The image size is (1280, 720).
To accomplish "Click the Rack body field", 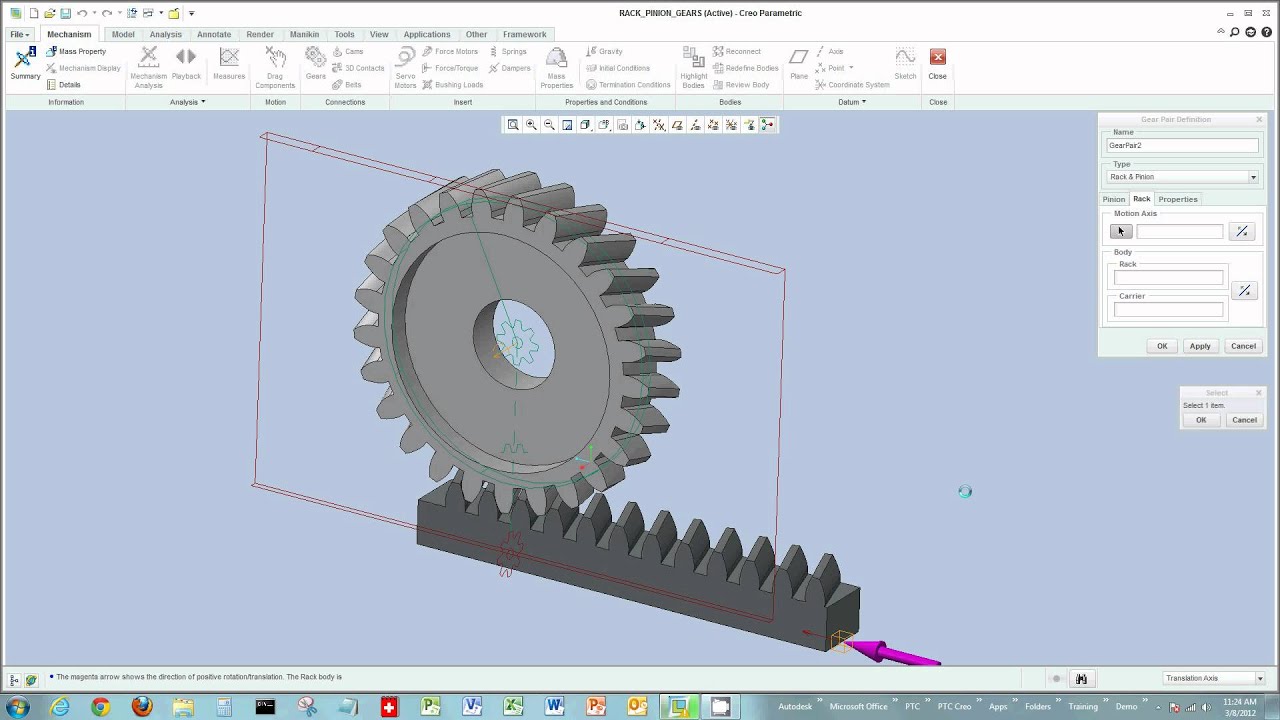I will pyautogui.click(x=1168, y=277).
